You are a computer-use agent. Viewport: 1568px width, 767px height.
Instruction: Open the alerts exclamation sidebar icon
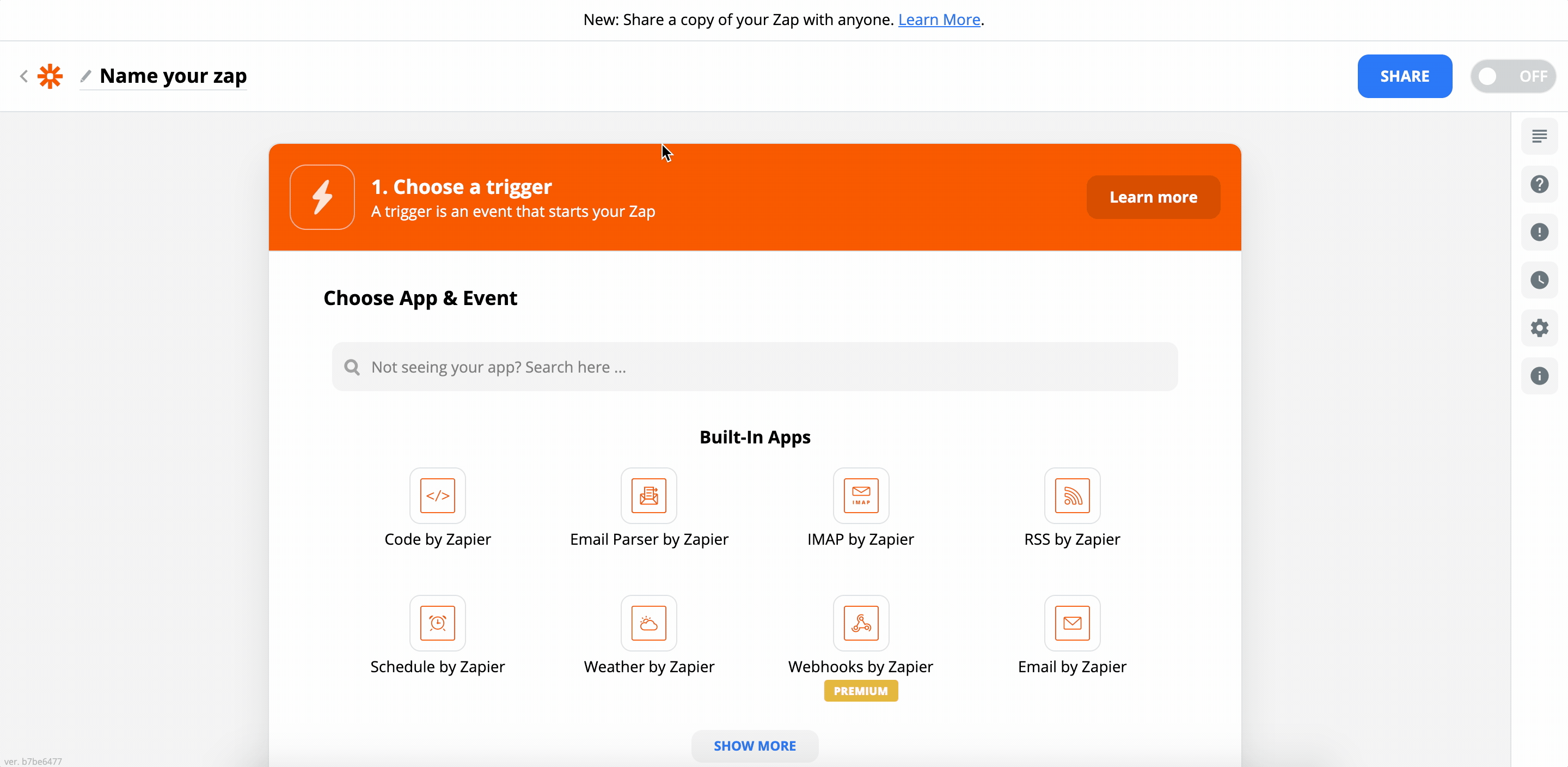(1539, 232)
